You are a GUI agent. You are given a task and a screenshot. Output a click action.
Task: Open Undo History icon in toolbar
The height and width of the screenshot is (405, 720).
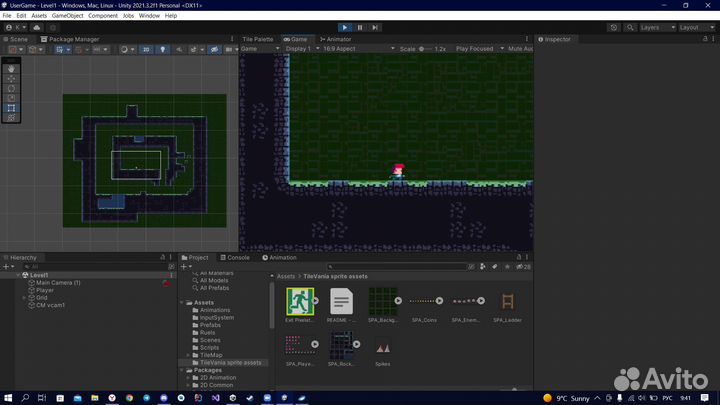613,28
